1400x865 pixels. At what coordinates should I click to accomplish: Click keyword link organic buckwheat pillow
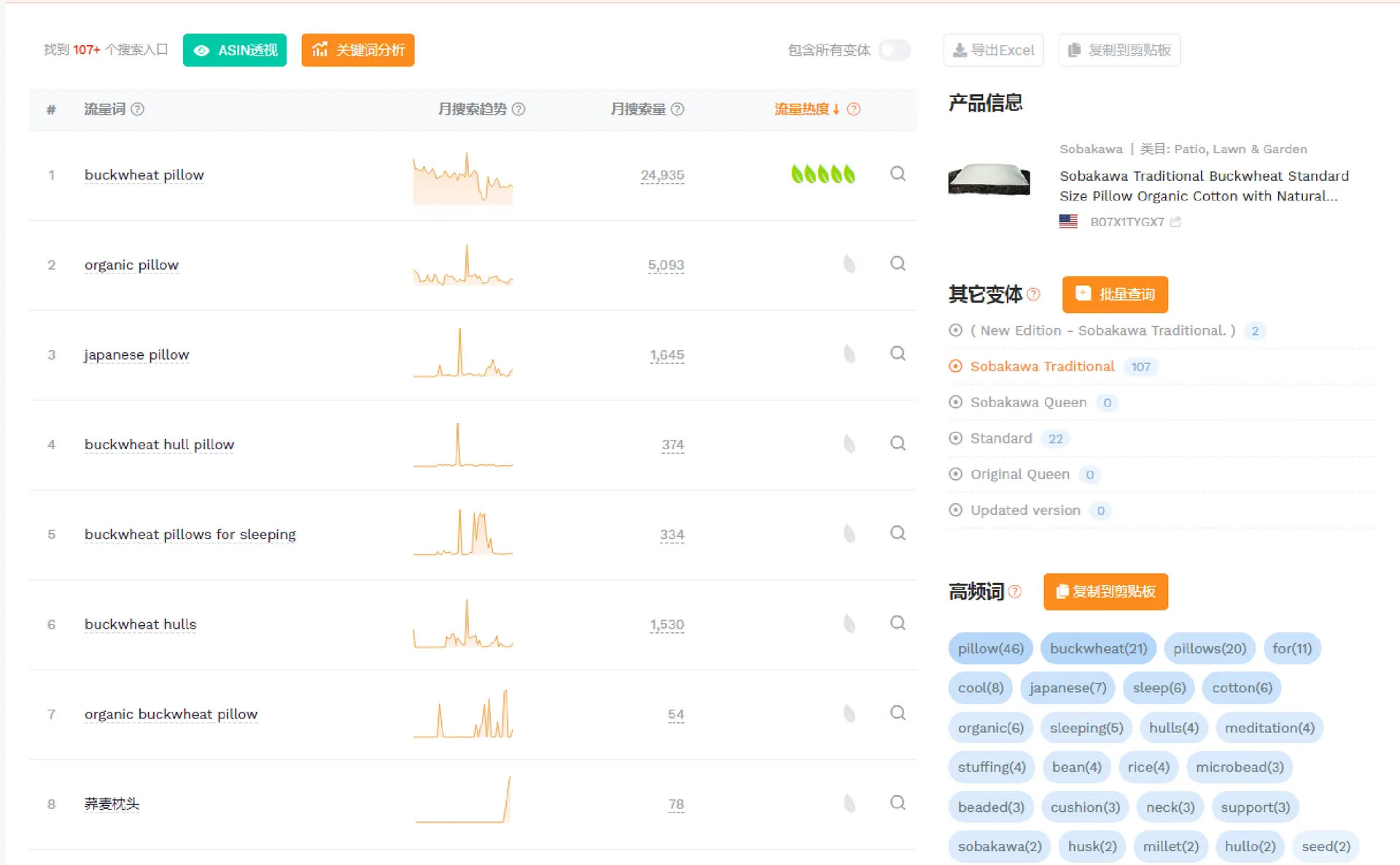171,714
